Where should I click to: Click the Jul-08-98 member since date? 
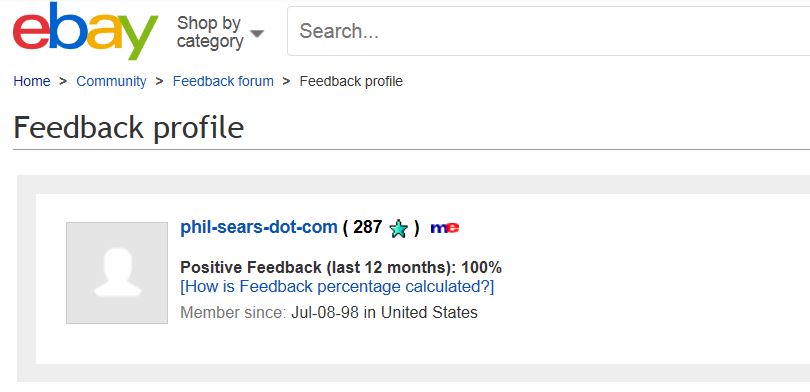(325, 312)
